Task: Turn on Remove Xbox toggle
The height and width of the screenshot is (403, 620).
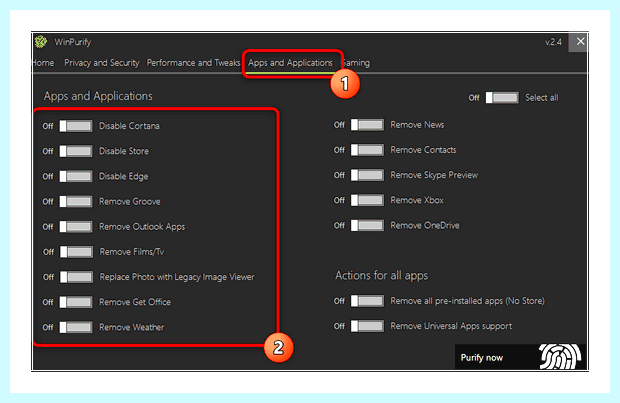Action: 367,200
